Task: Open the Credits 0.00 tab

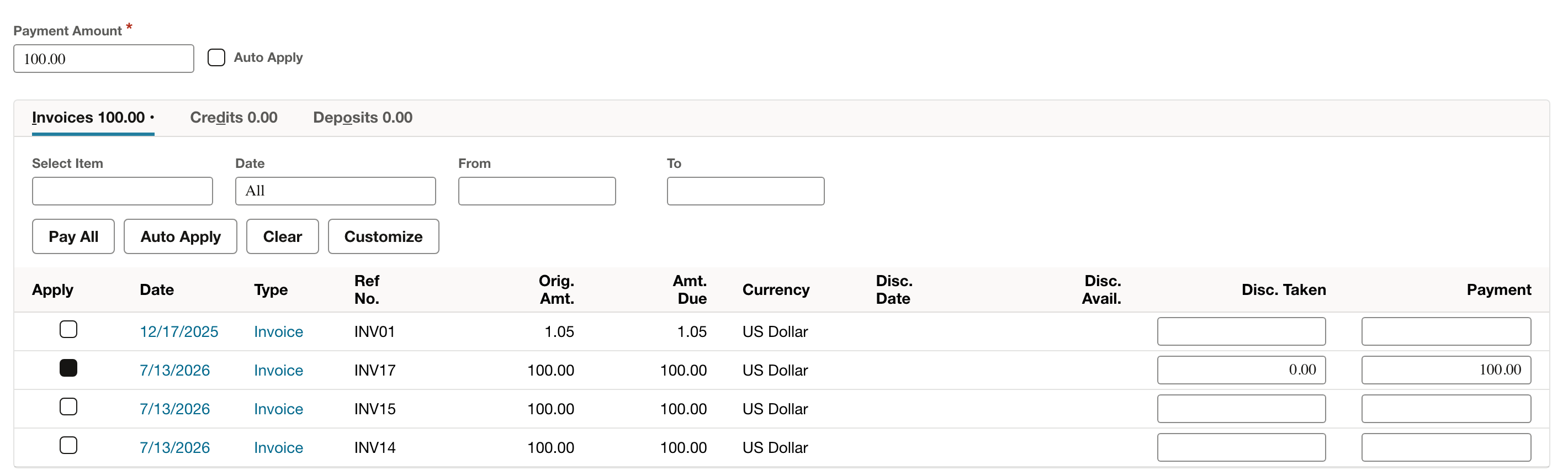Action: pyautogui.click(x=234, y=118)
